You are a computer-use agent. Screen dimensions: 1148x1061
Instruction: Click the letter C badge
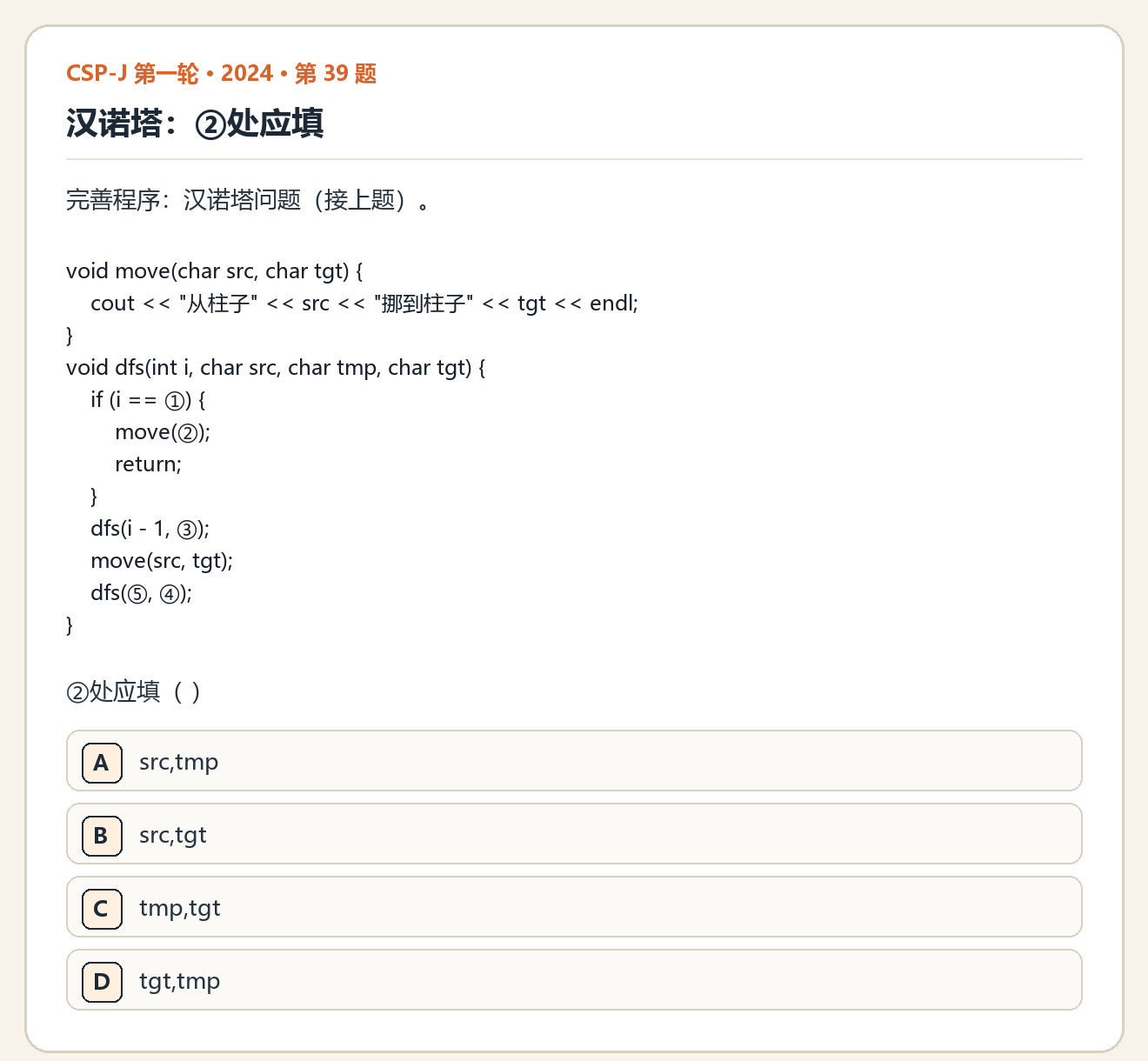(x=102, y=909)
